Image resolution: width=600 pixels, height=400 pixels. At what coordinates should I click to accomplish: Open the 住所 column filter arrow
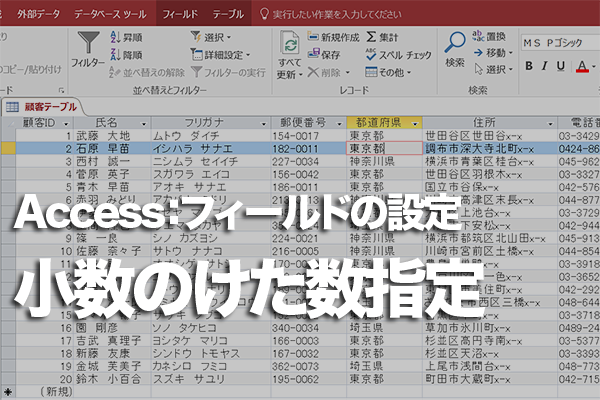tap(550, 124)
